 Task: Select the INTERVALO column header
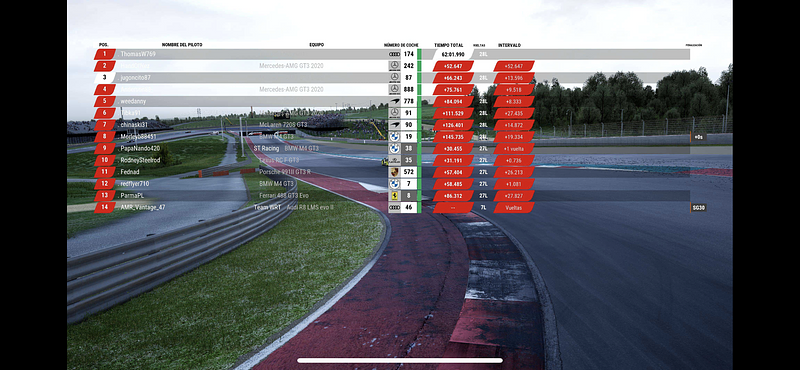pyautogui.click(x=509, y=45)
